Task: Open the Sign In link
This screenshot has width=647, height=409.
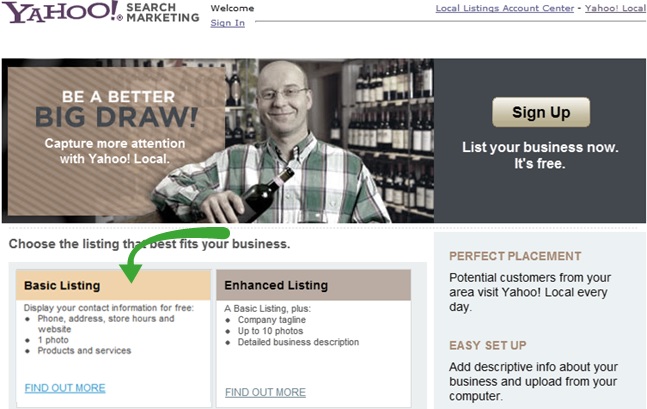Action: [227, 23]
